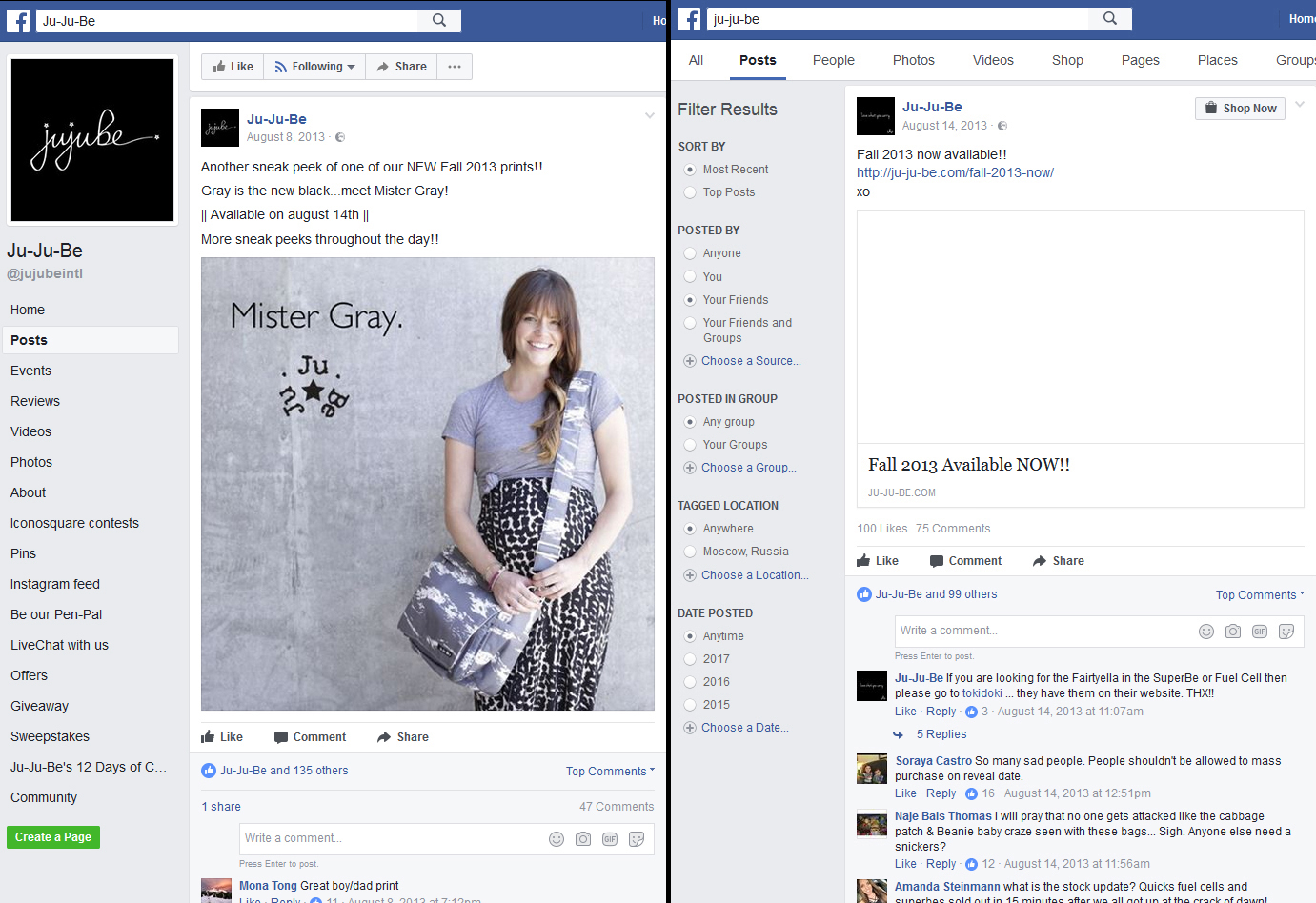Click the globe privacy icon on the August 8 post
The height and width of the screenshot is (903, 1316).
340,137
